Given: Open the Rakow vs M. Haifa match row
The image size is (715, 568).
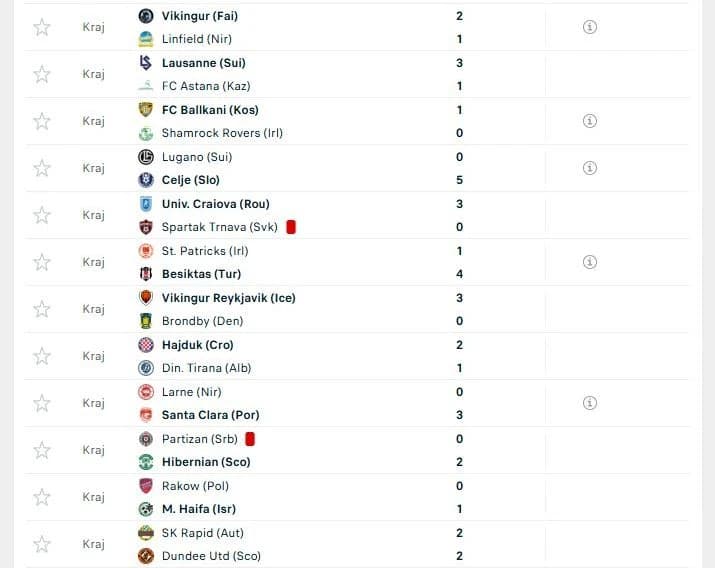Looking at the screenshot, I should pyautogui.click(x=357, y=497).
